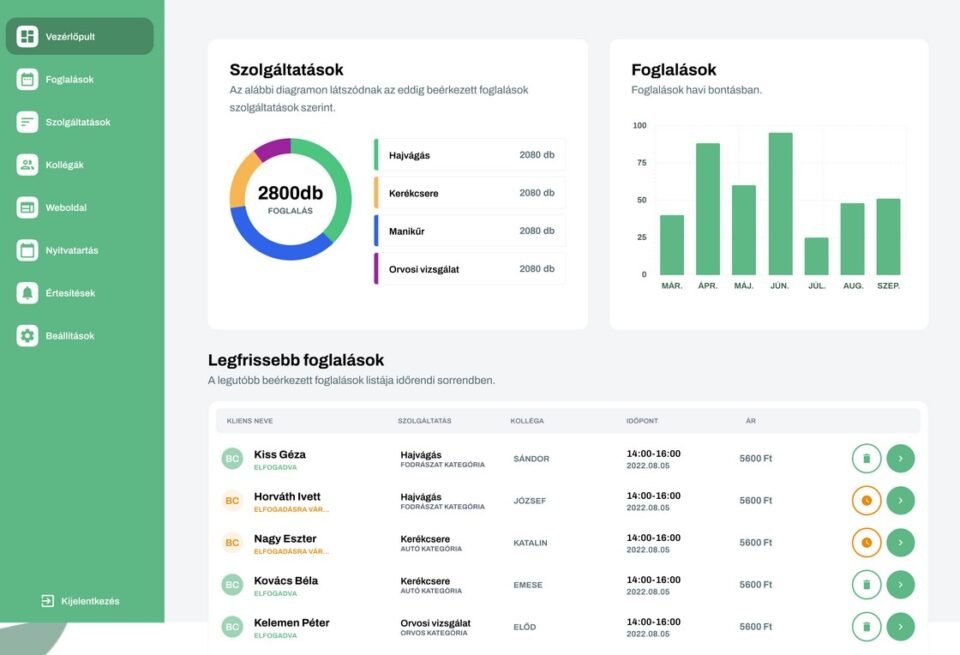Click the Nagy Eszter client name
Viewport: 960px width, 655px height.
click(x=285, y=539)
